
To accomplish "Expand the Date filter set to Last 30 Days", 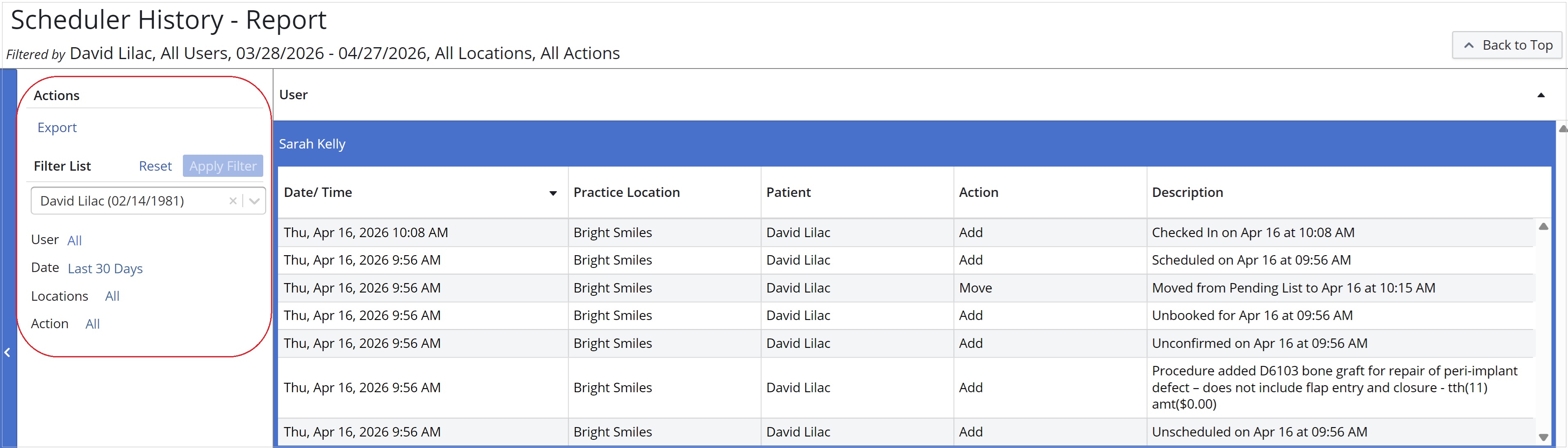I will click(x=105, y=268).
